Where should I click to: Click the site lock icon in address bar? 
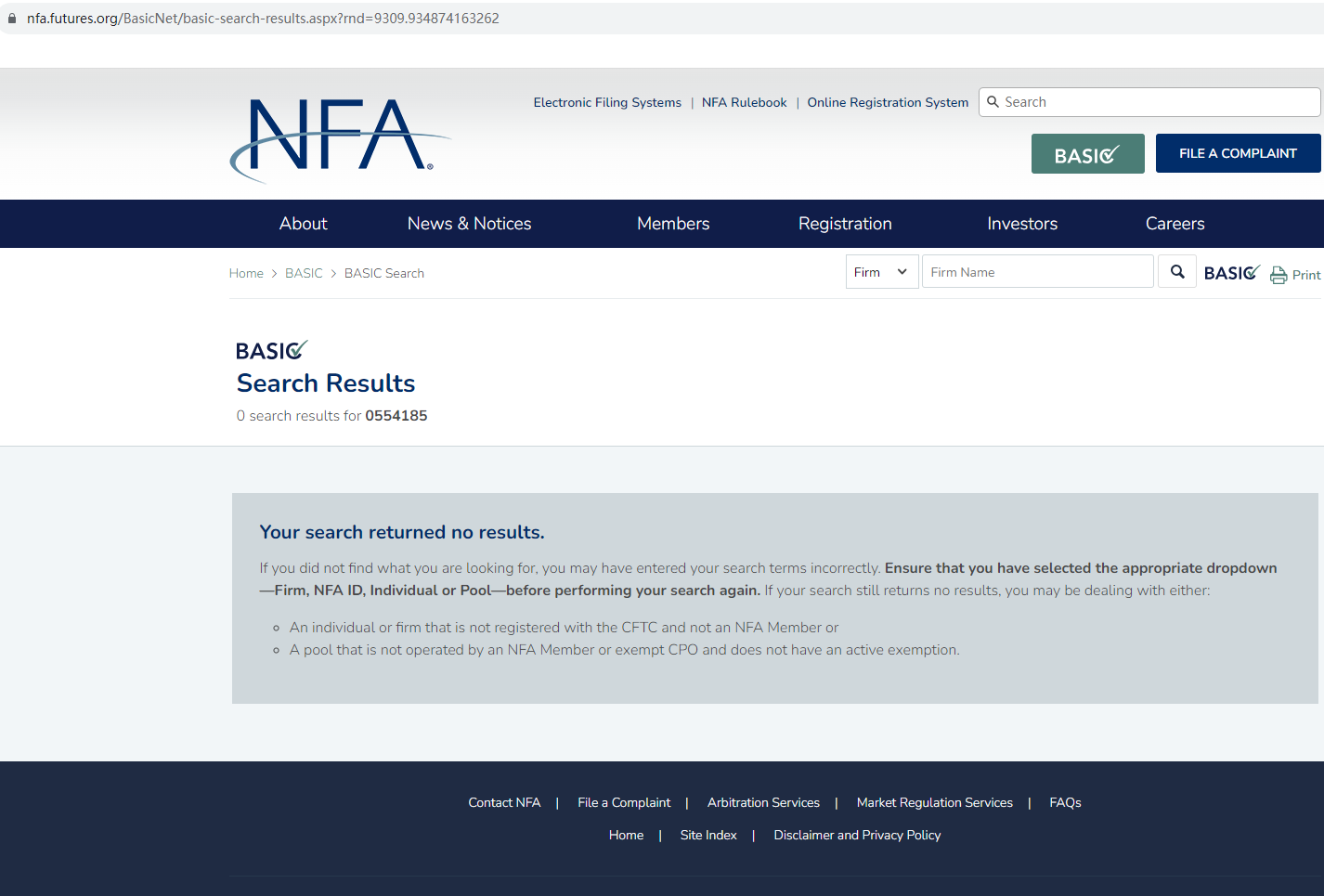pyautogui.click(x=12, y=19)
